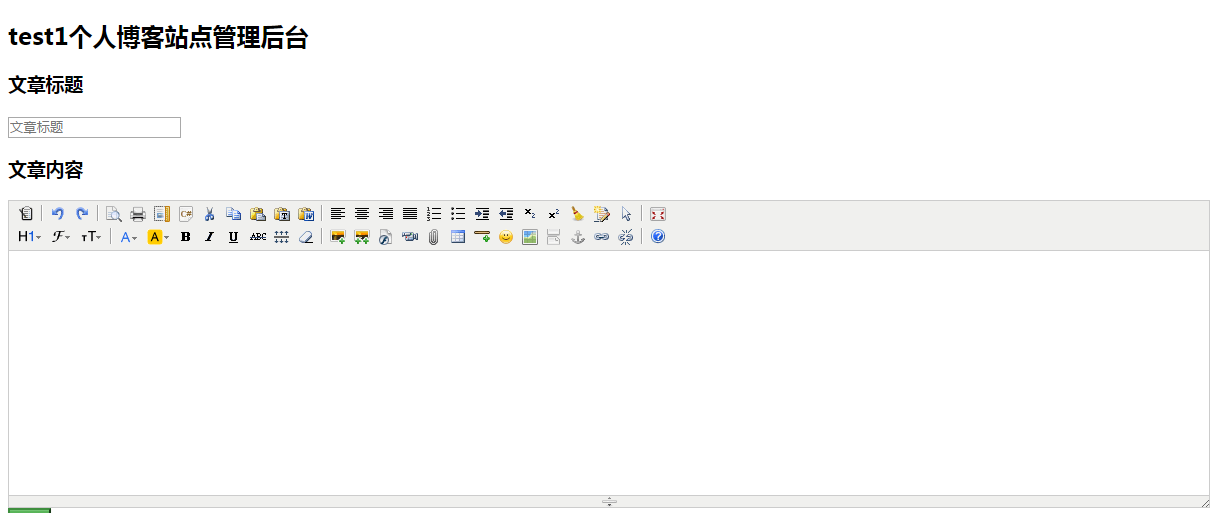Toggle fullscreen editor mode
This screenshot has height=513, width=1215.
[x=658, y=213]
